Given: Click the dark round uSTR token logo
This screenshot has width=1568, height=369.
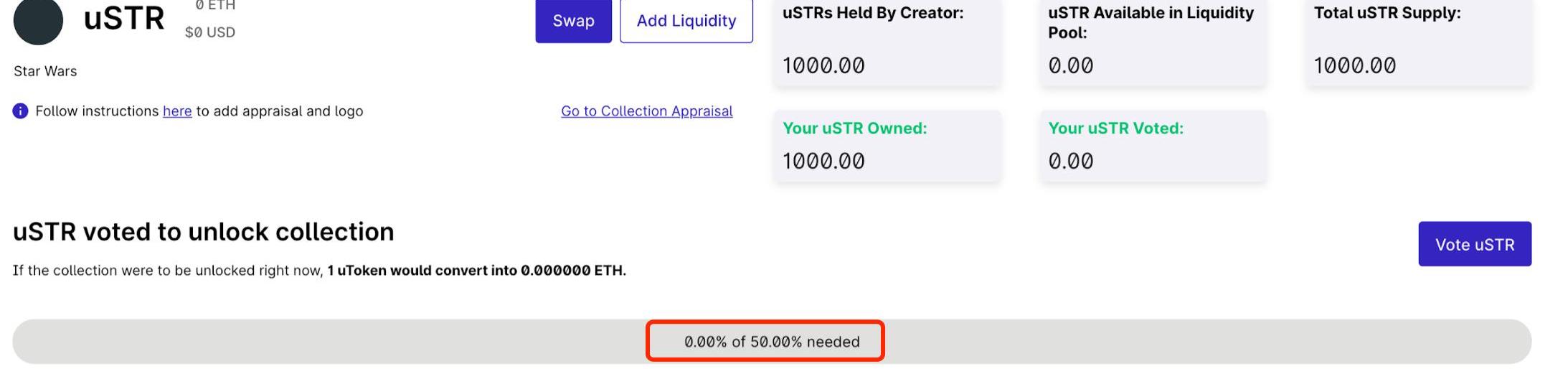Looking at the screenshot, I should point(38,22).
